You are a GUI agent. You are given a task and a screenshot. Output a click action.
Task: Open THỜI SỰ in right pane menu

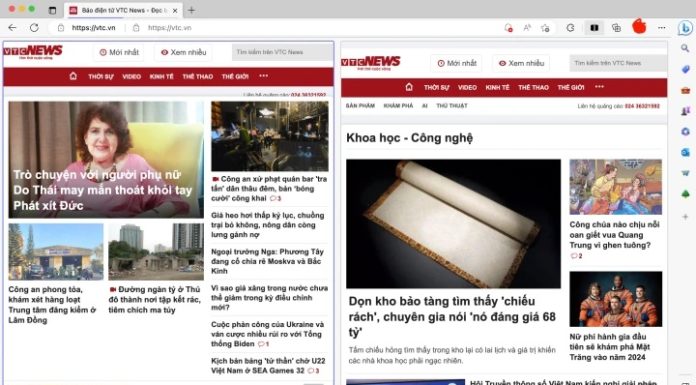click(x=437, y=87)
